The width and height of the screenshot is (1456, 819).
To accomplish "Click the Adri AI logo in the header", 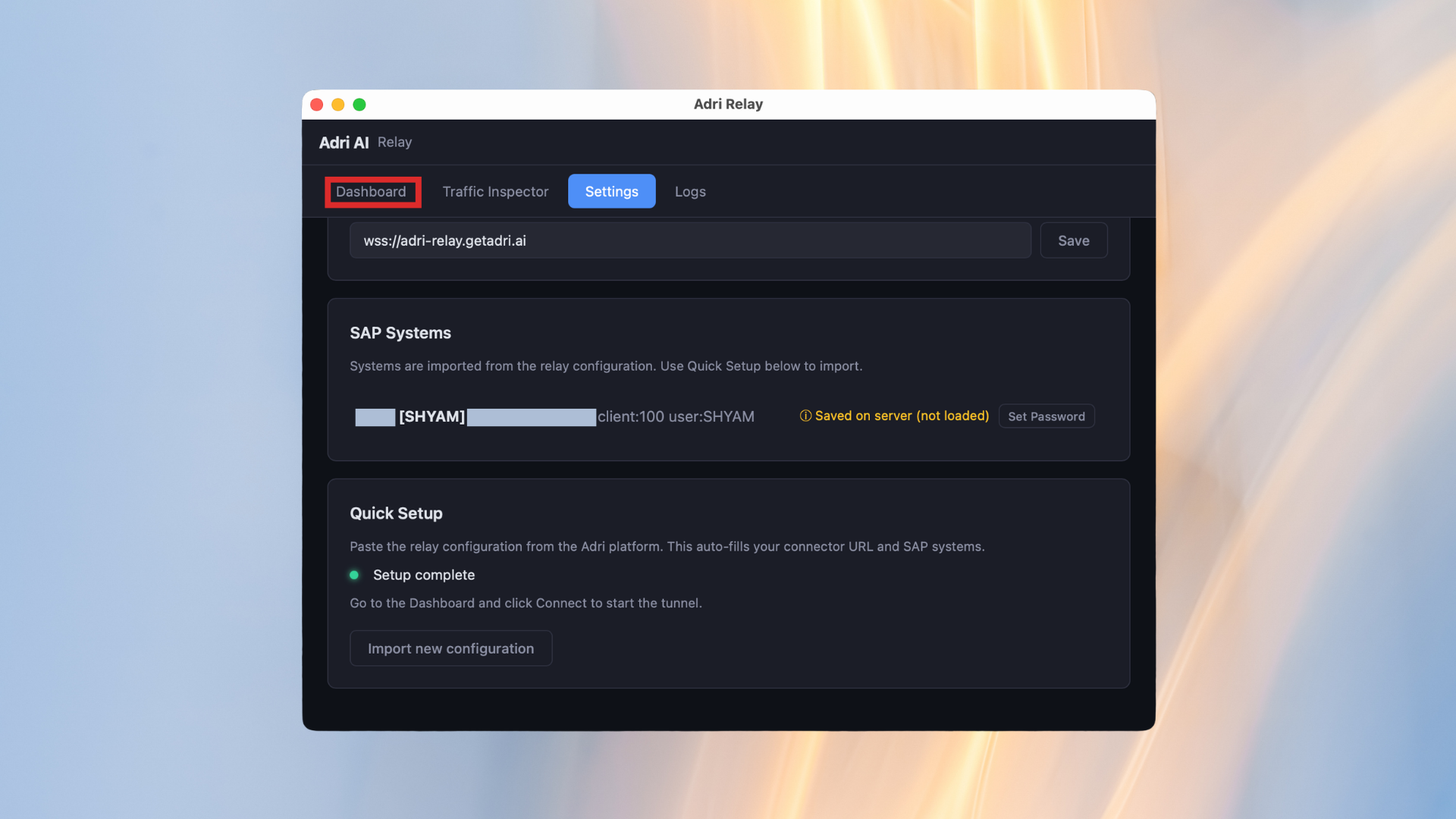I will [x=344, y=143].
